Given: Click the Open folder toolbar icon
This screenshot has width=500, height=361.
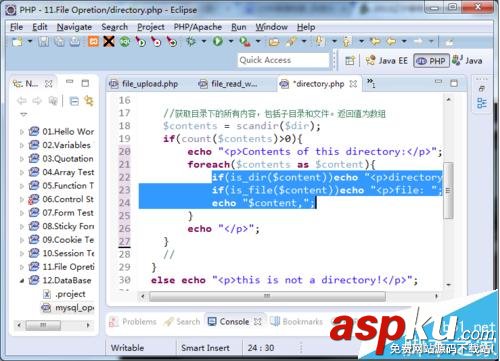Looking at the screenshot, I should [274, 42].
